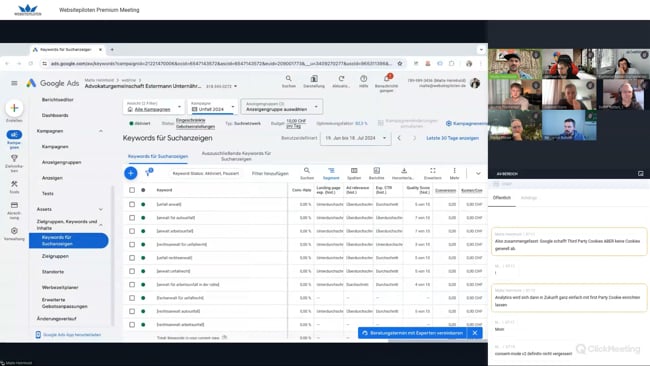Bookmark the page with the star icon

400,63
